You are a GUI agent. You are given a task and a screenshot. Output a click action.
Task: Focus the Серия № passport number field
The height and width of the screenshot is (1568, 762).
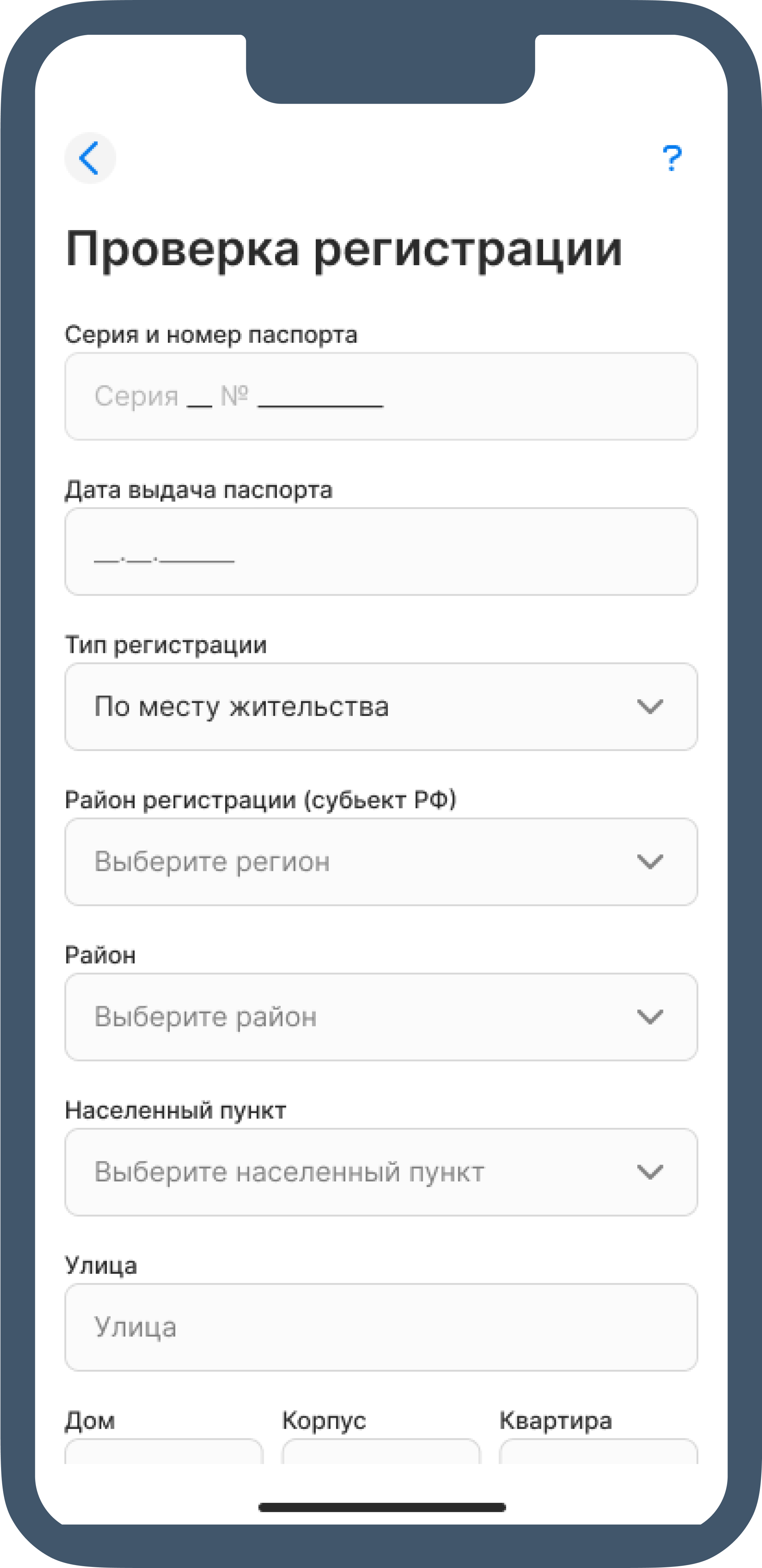tap(381, 396)
